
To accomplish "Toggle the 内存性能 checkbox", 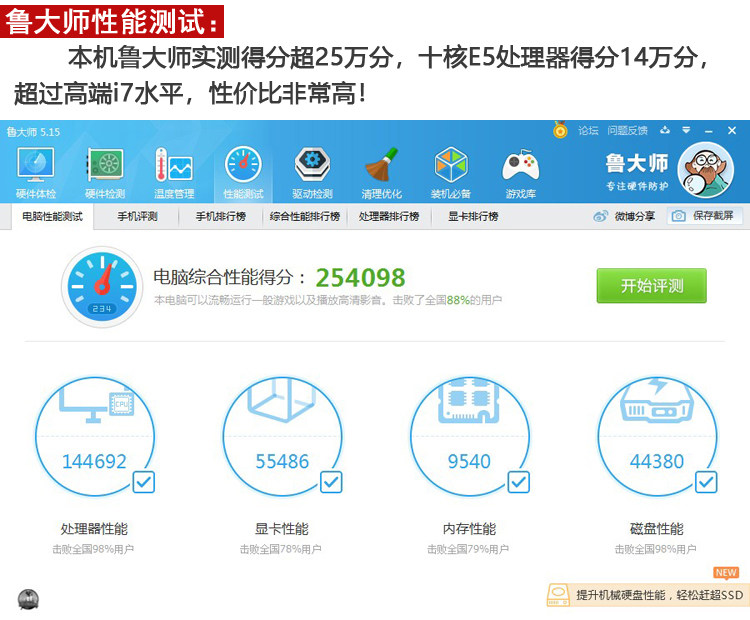I will [518, 482].
